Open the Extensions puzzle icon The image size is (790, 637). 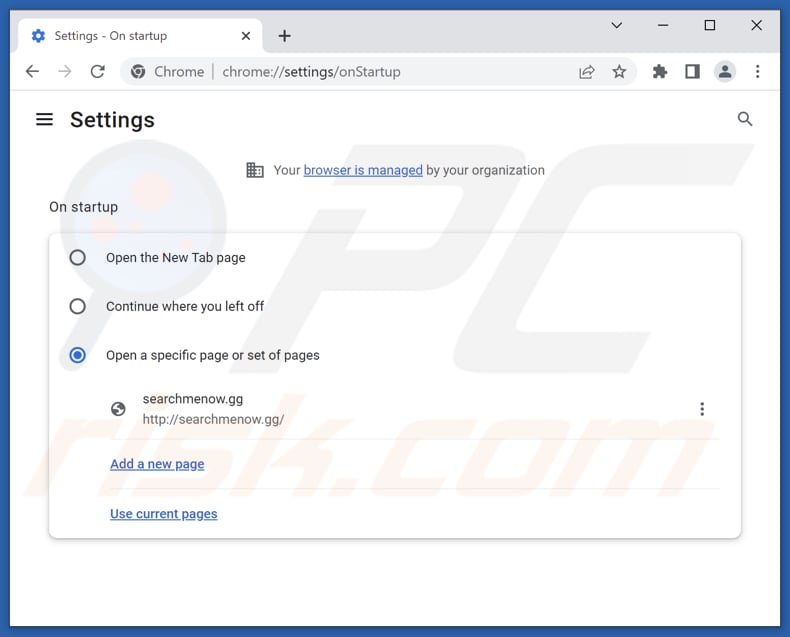tap(660, 72)
